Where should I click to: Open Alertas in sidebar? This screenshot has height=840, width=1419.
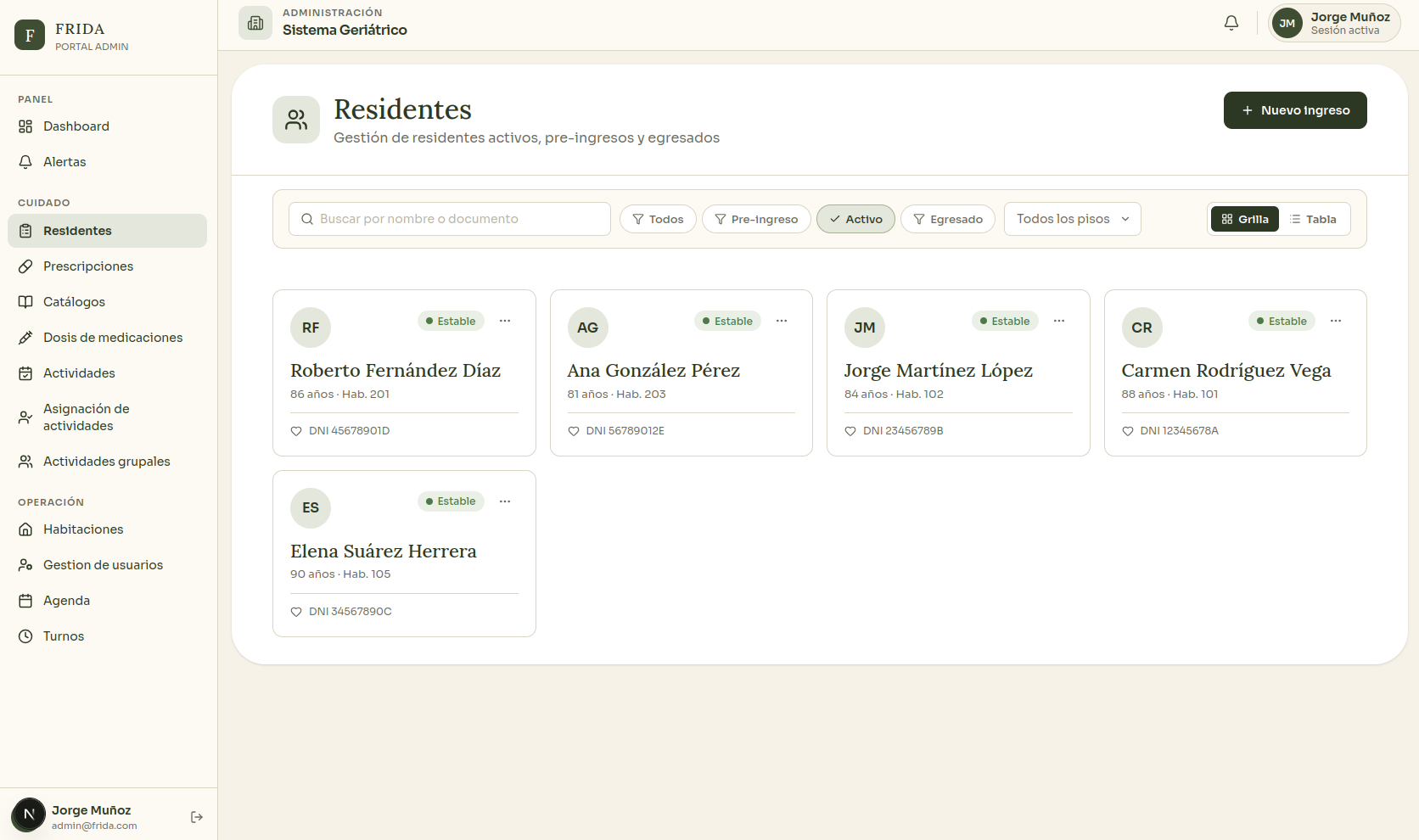[107, 162]
